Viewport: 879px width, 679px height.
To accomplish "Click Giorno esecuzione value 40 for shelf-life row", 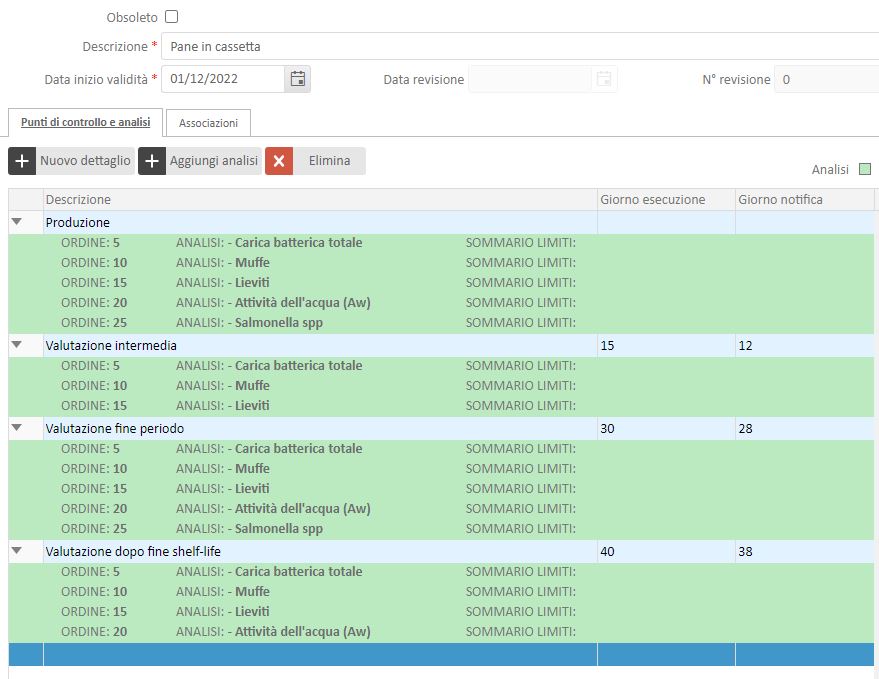I will click(x=607, y=552).
